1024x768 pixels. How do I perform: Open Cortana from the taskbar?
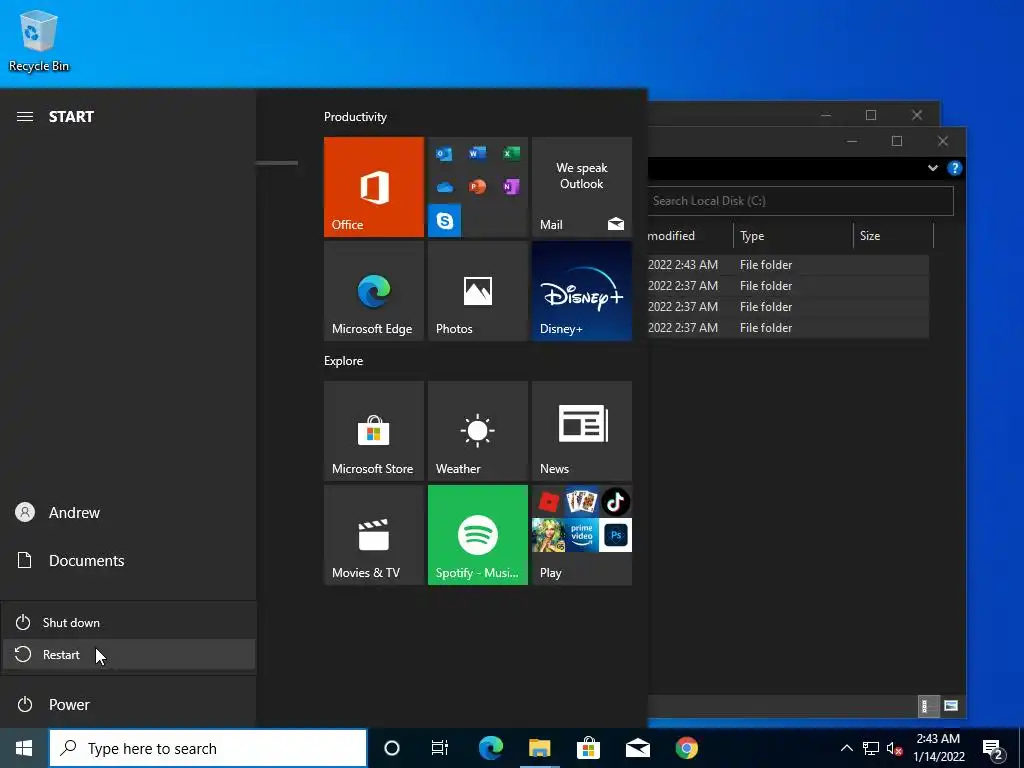point(392,748)
